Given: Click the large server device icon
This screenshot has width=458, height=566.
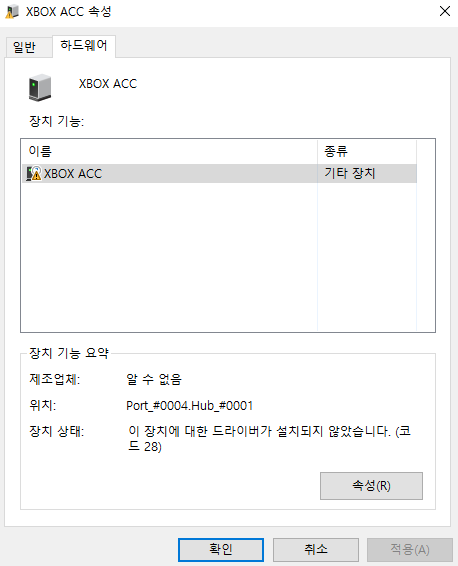Looking at the screenshot, I should [40, 87].
